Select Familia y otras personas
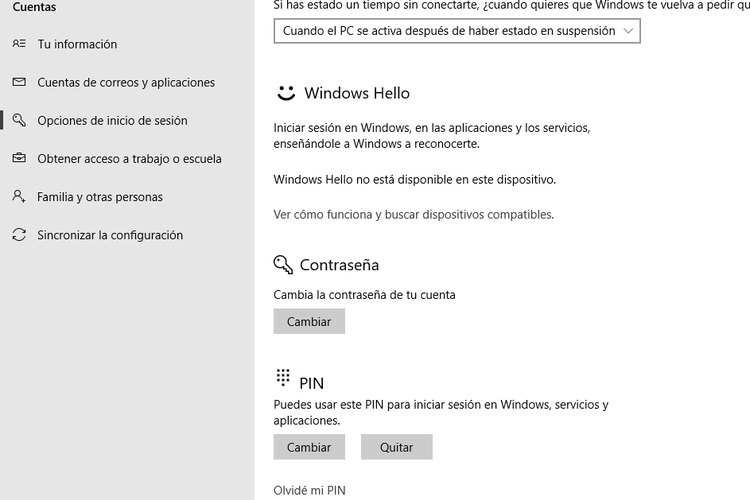This screenshot has width=750, height=500. (x=100, y=197)
